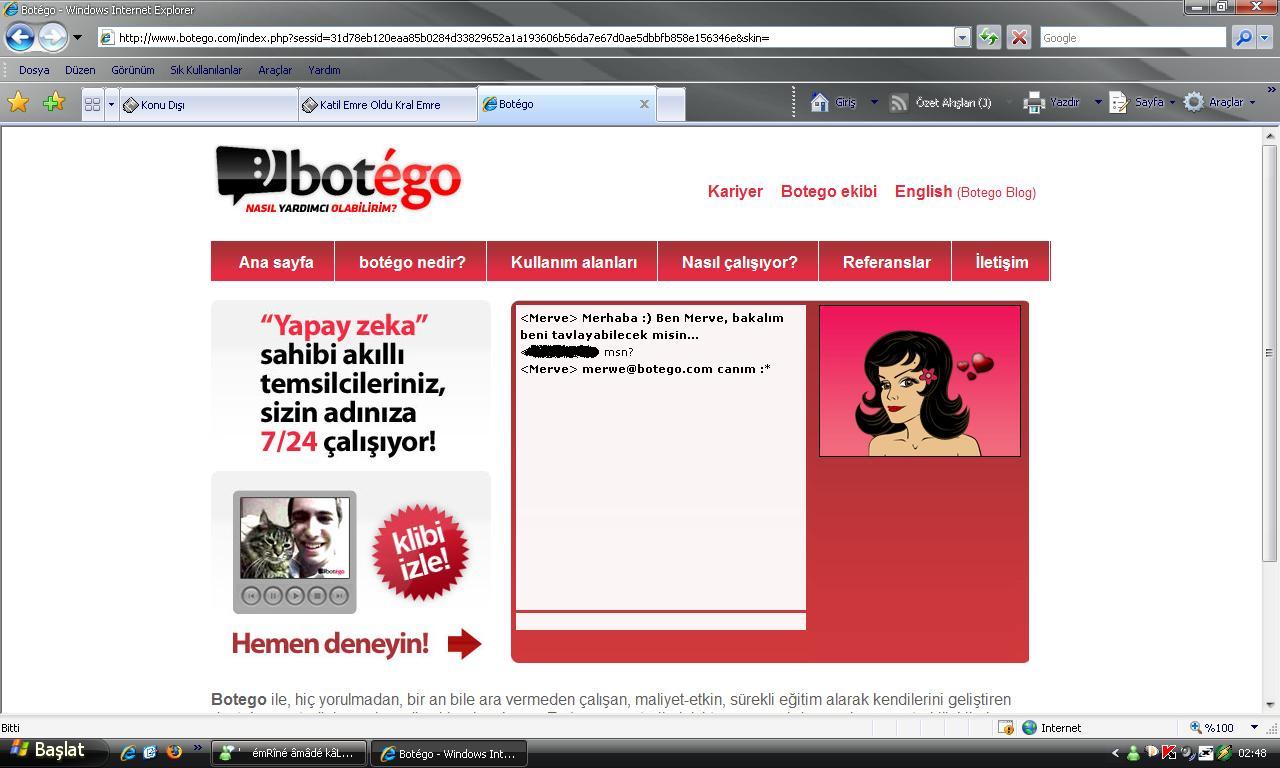Open the Araçlar gear command menu
This screenshot has width=1280, height=768.
pos(1219,102)
